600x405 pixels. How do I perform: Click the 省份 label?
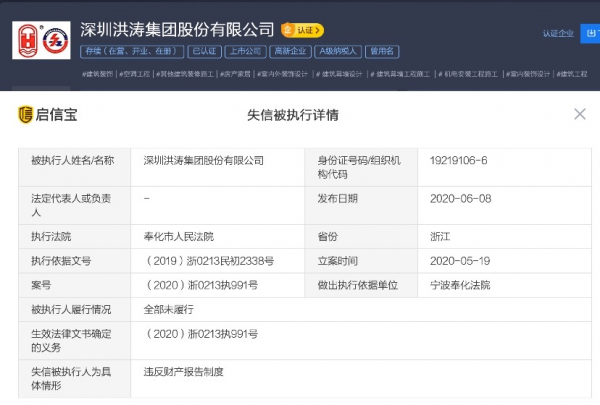(327, 237)
